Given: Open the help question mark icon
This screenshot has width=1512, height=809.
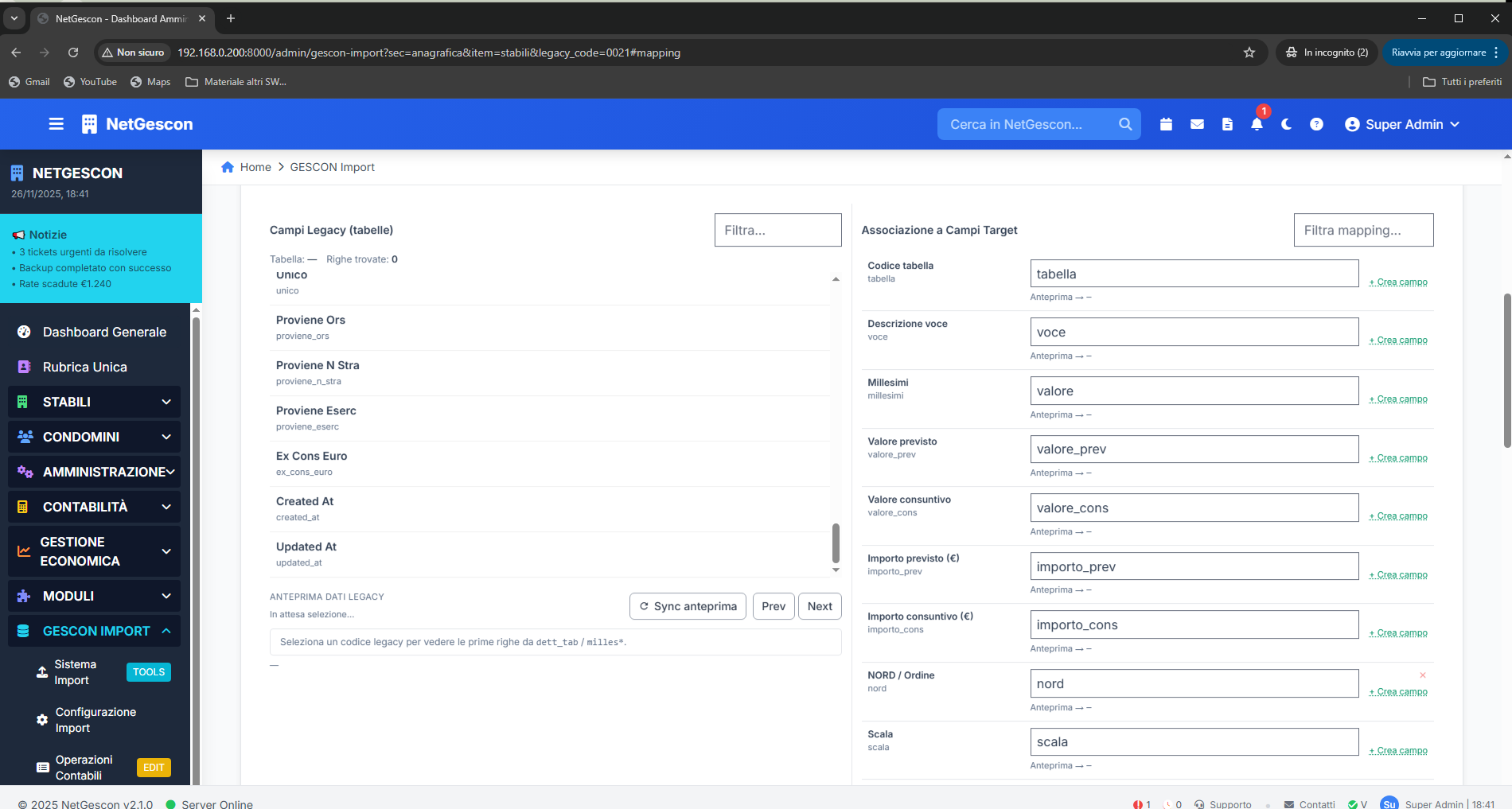Looking at the screenshot, I should [x=1316, y=124].
